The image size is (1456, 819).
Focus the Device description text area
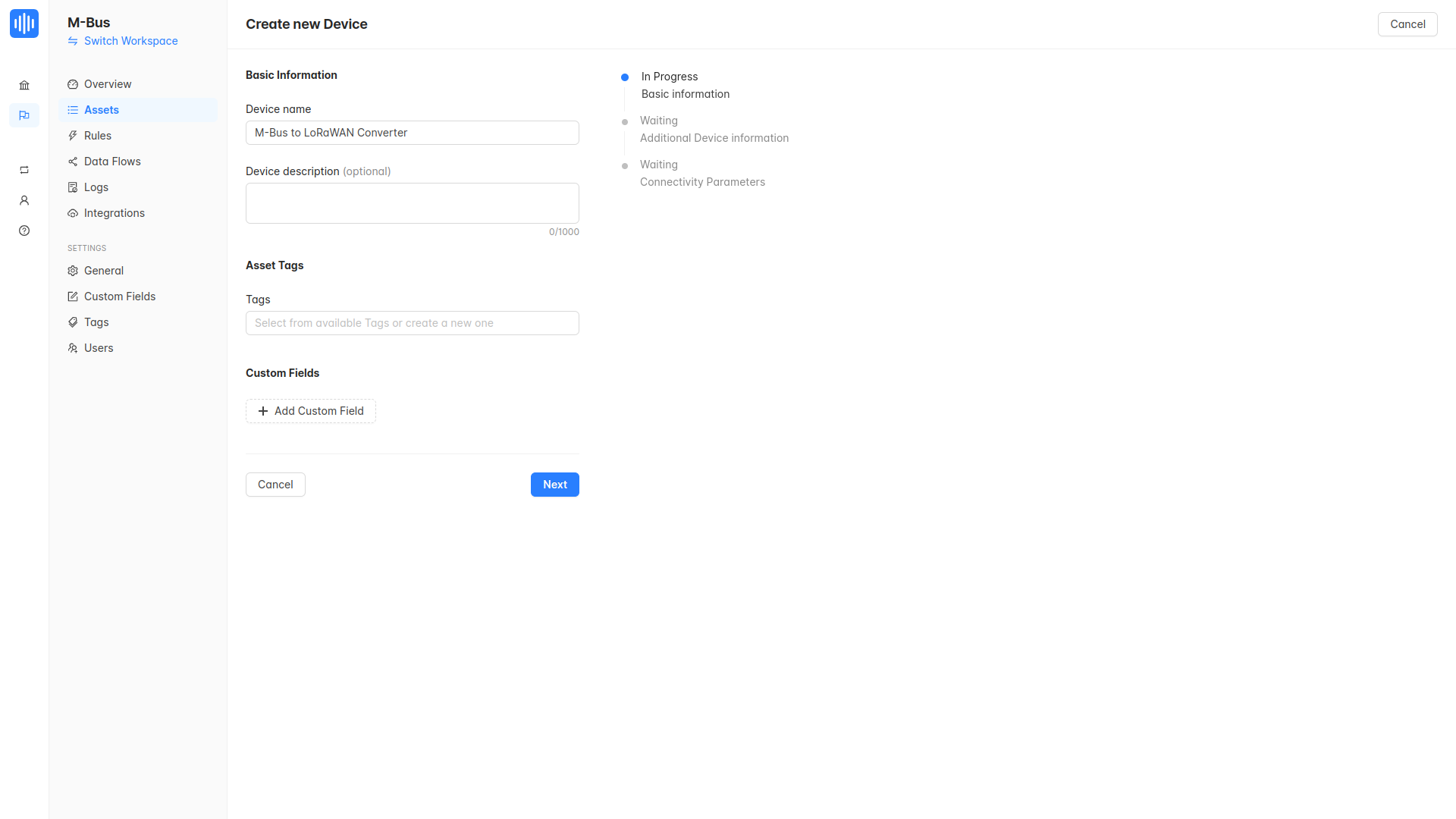tap(412, 203)
